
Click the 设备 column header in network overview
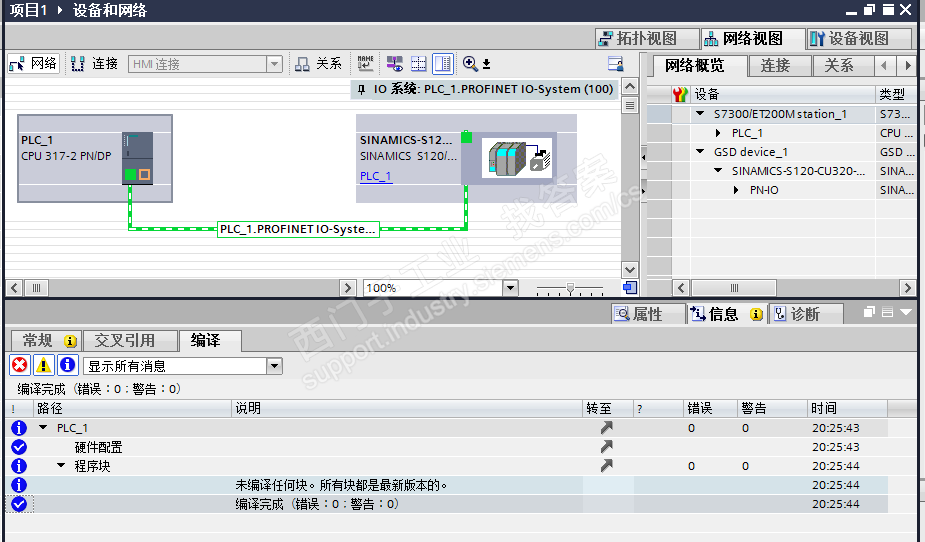[x=782, y=94]
